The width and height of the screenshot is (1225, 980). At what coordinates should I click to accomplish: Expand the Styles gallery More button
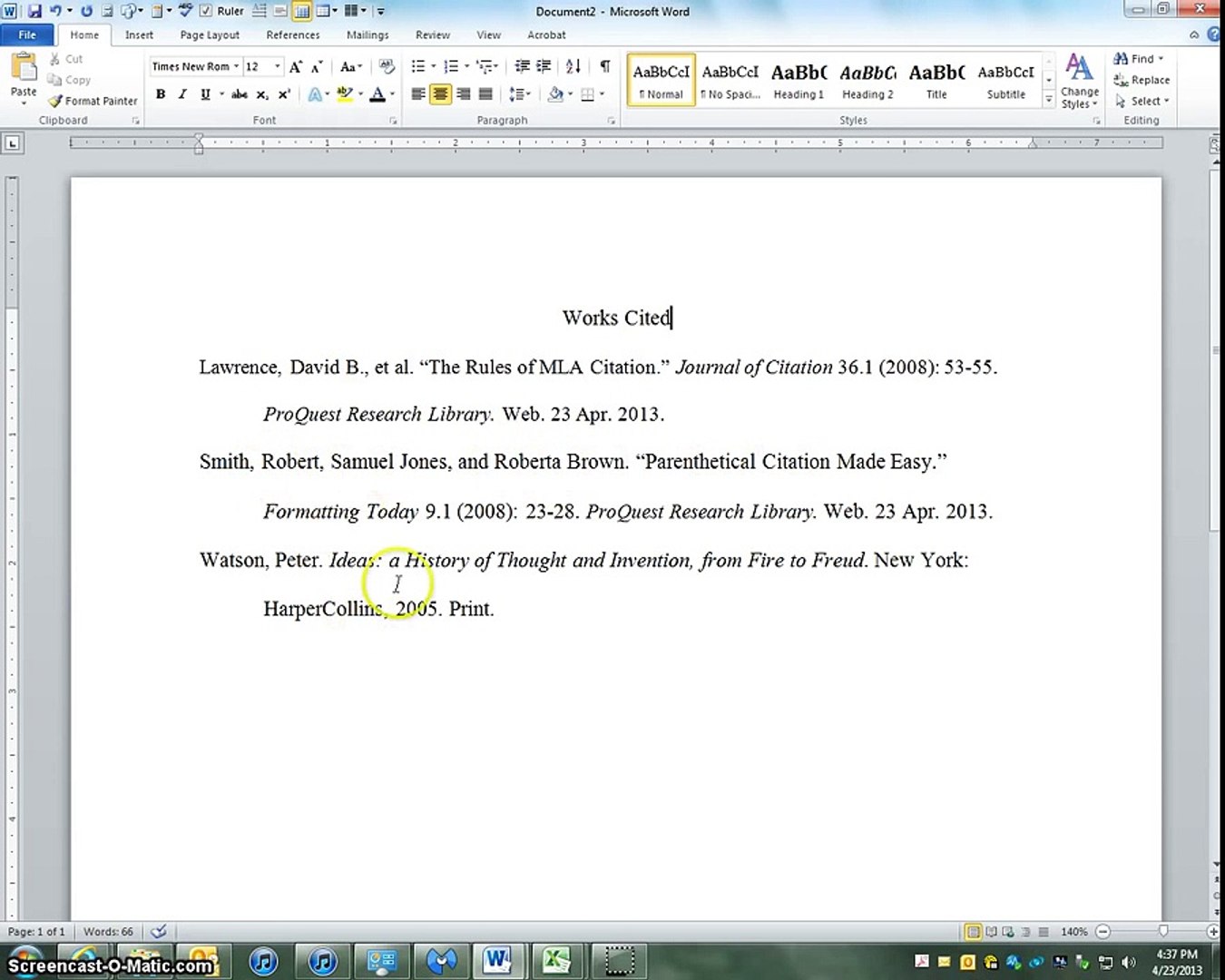pos(1049,99)
